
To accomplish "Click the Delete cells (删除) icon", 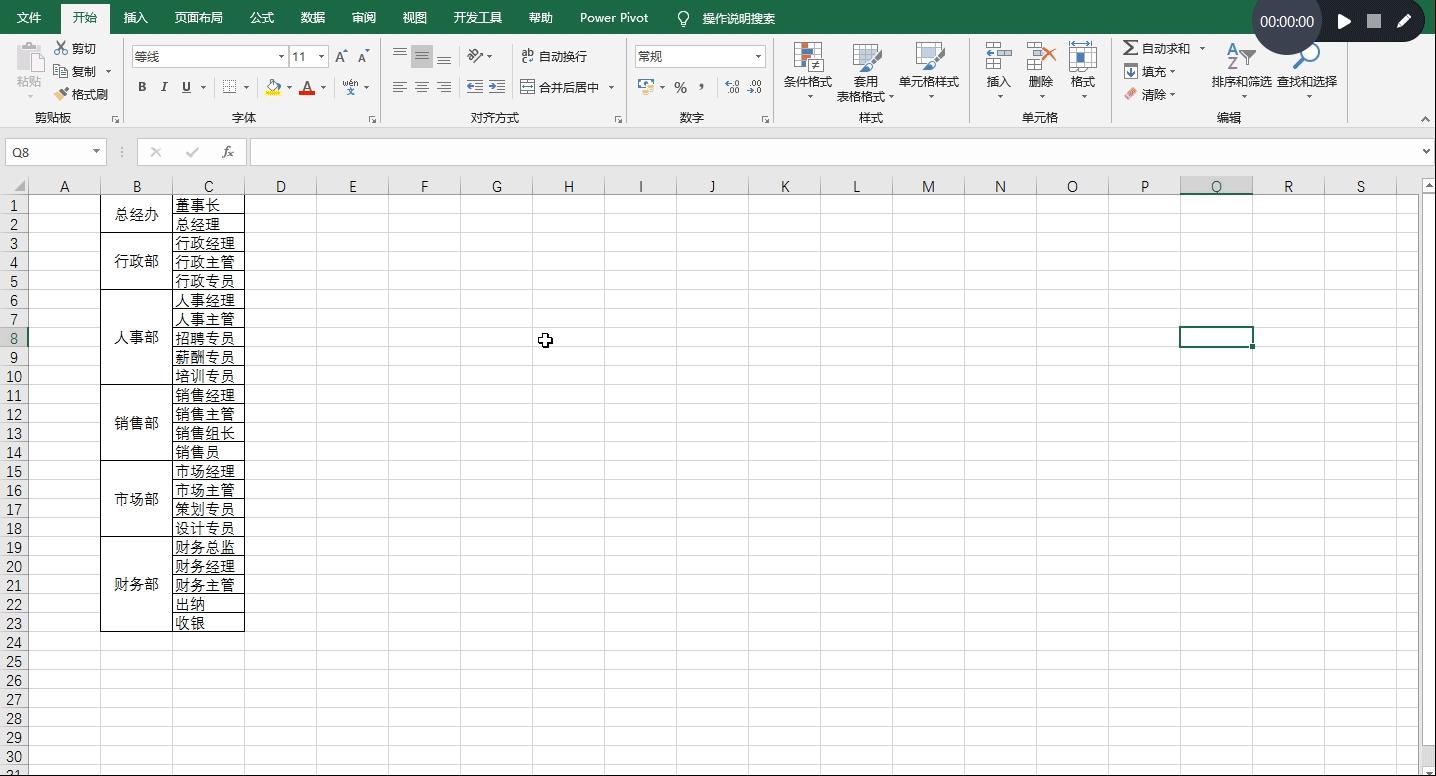I will (x=1041, y=56).
